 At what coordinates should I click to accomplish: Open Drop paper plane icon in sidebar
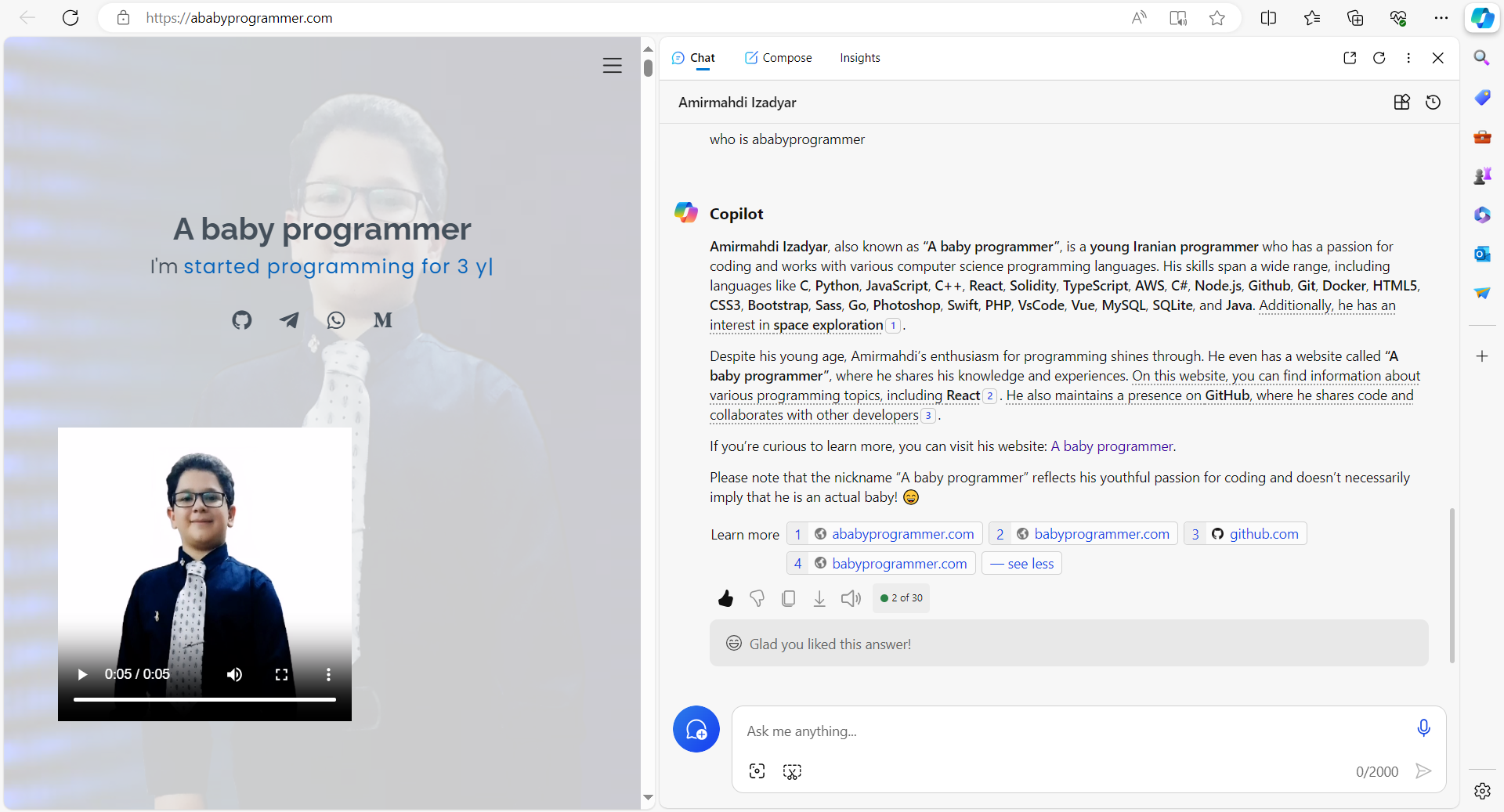click(1481, 293)
